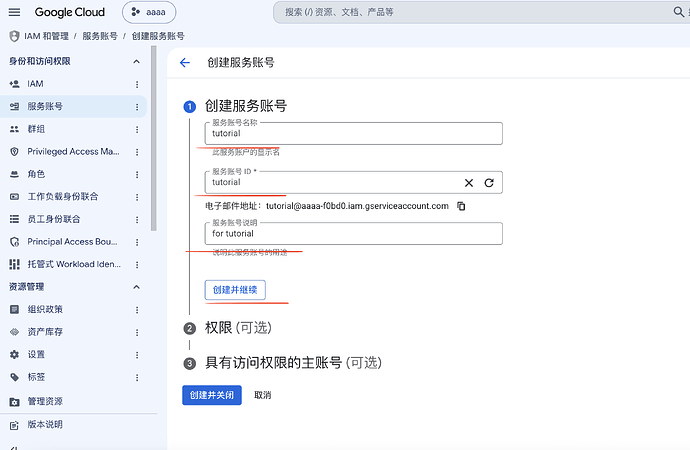This screenshot has width=690, height=450.
Task: Click the 创建并继续 button
Action: coord(235,290)
